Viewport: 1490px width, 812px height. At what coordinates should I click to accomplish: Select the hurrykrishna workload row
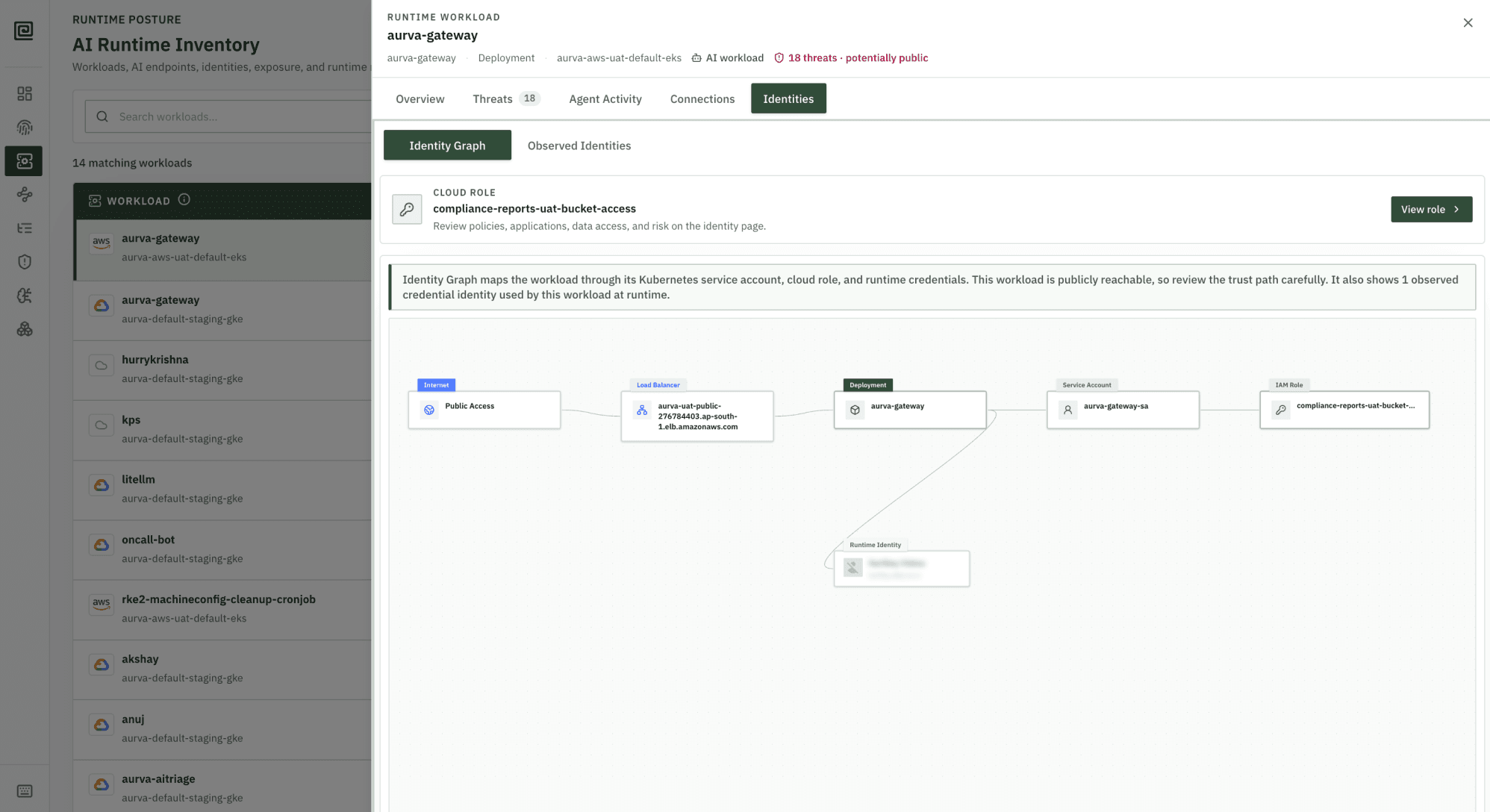tap(222, 369)
